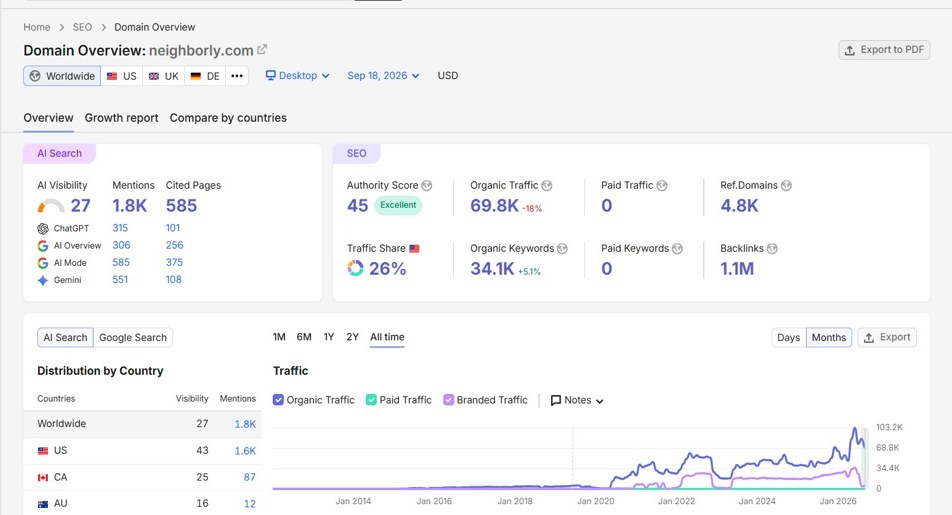Open the Desktop device dropdown
Viewport: 952px width, 515px height.
tap(298, 76)
